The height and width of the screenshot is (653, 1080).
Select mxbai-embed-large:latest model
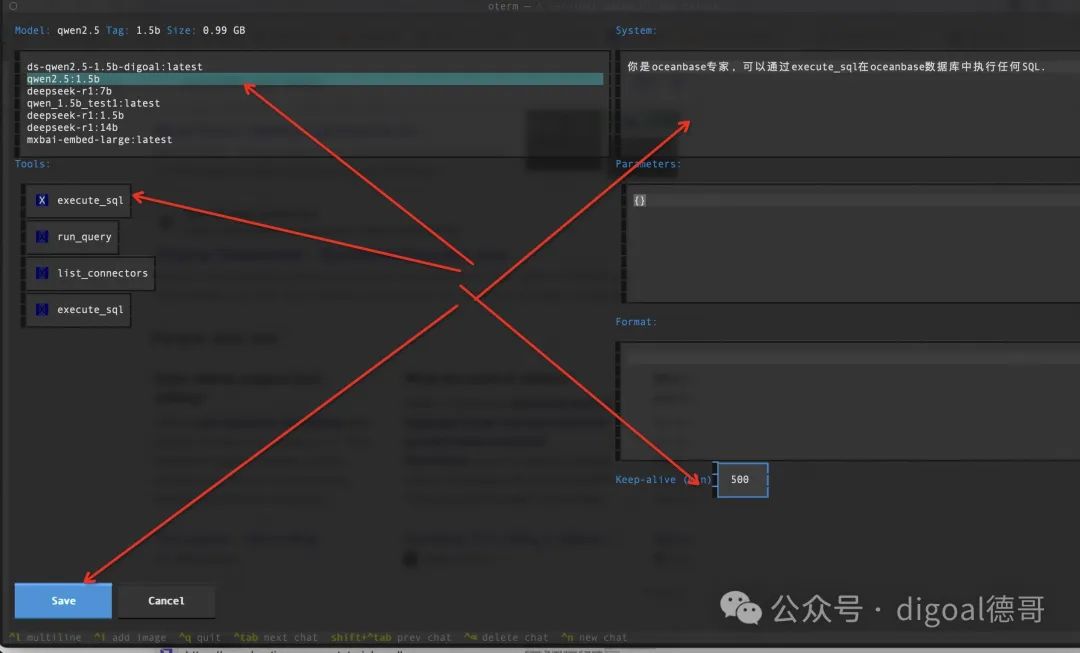(99, 140)
